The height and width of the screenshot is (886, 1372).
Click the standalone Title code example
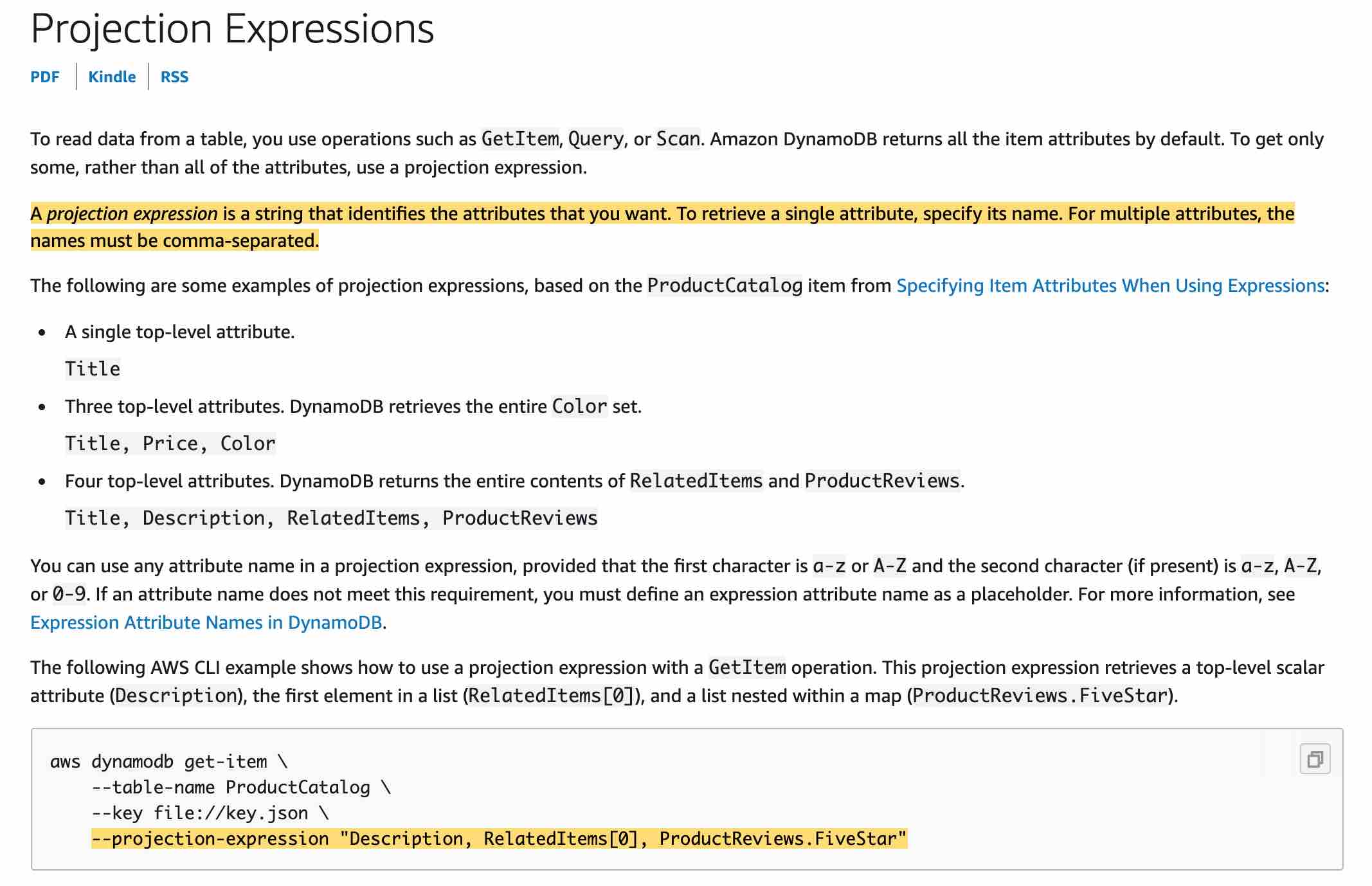(93, 369)
